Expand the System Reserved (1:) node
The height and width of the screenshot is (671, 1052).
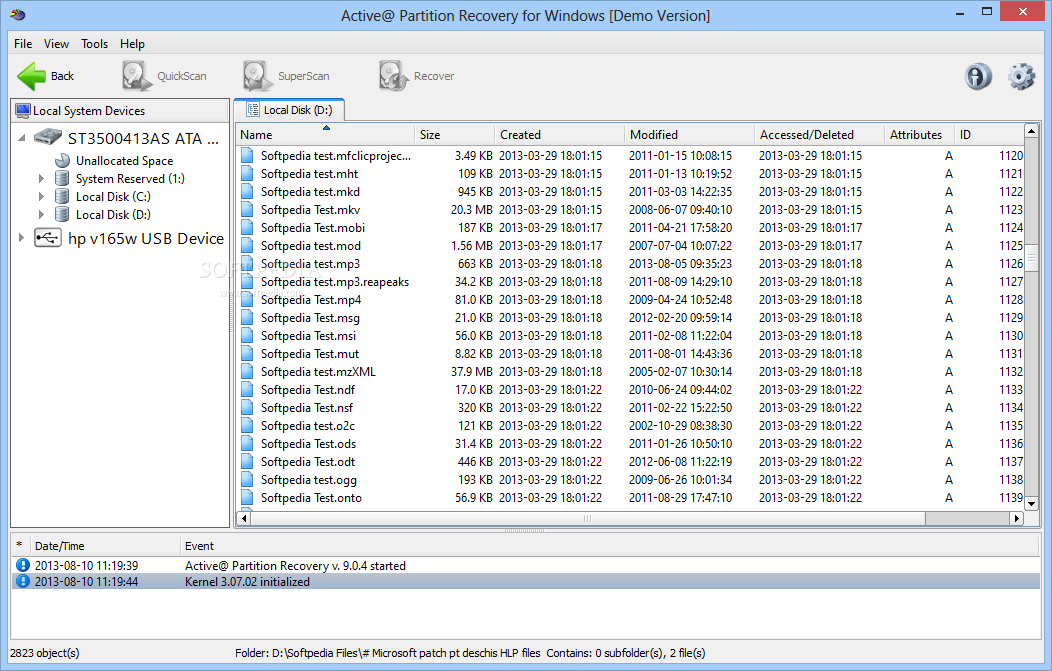(x=42, y=178)
